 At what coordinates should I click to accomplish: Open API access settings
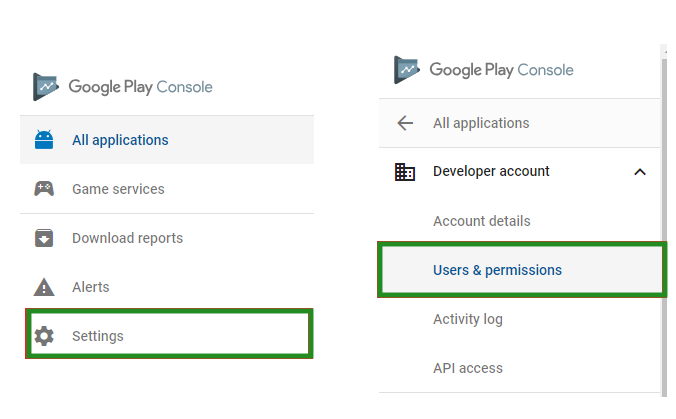[x=468, y=368]
